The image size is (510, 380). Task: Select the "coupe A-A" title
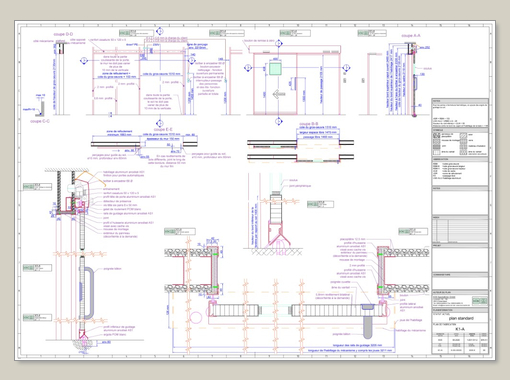411,35
